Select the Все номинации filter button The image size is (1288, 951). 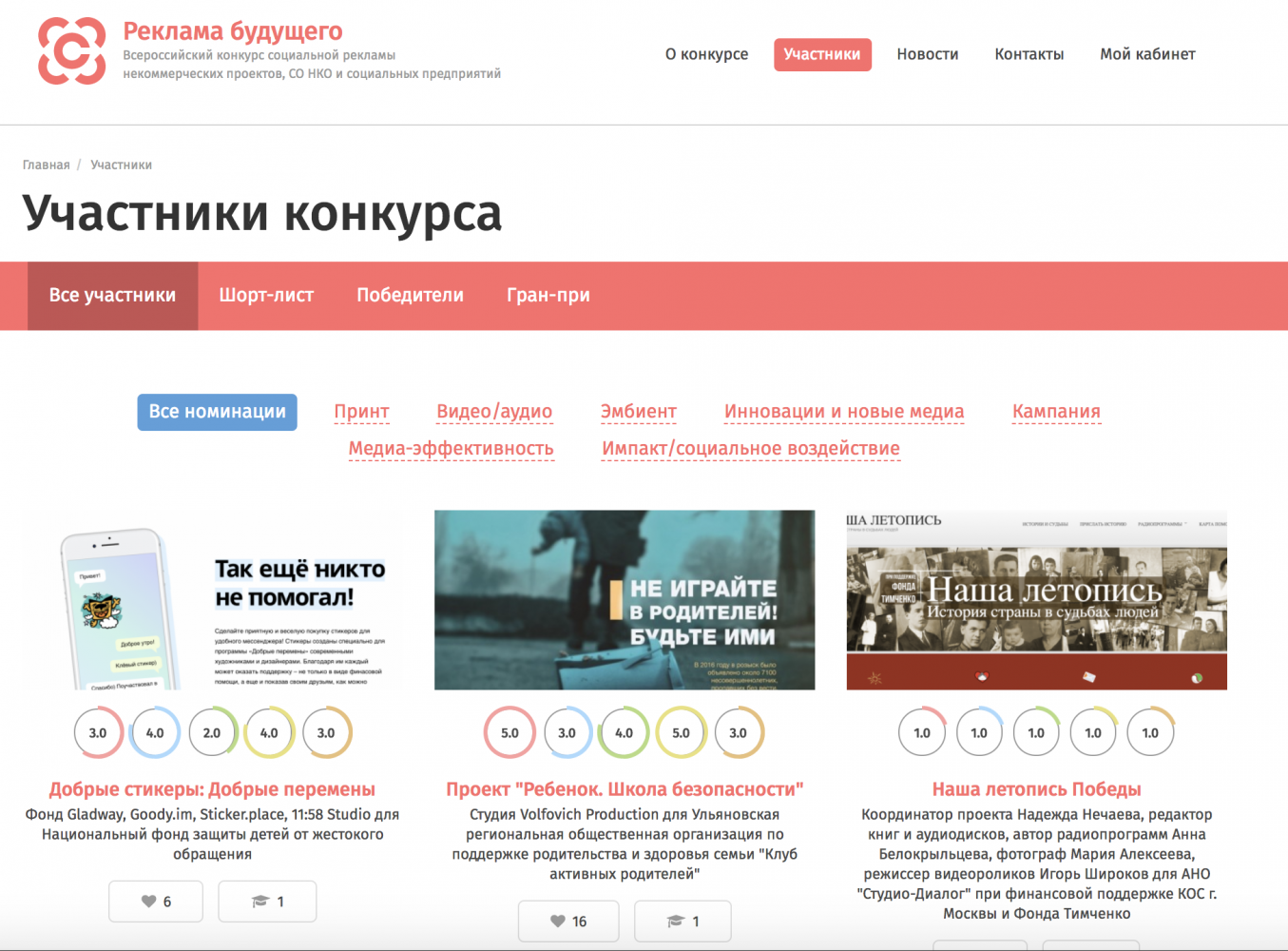pyautogui.click(x=217, y=412)
